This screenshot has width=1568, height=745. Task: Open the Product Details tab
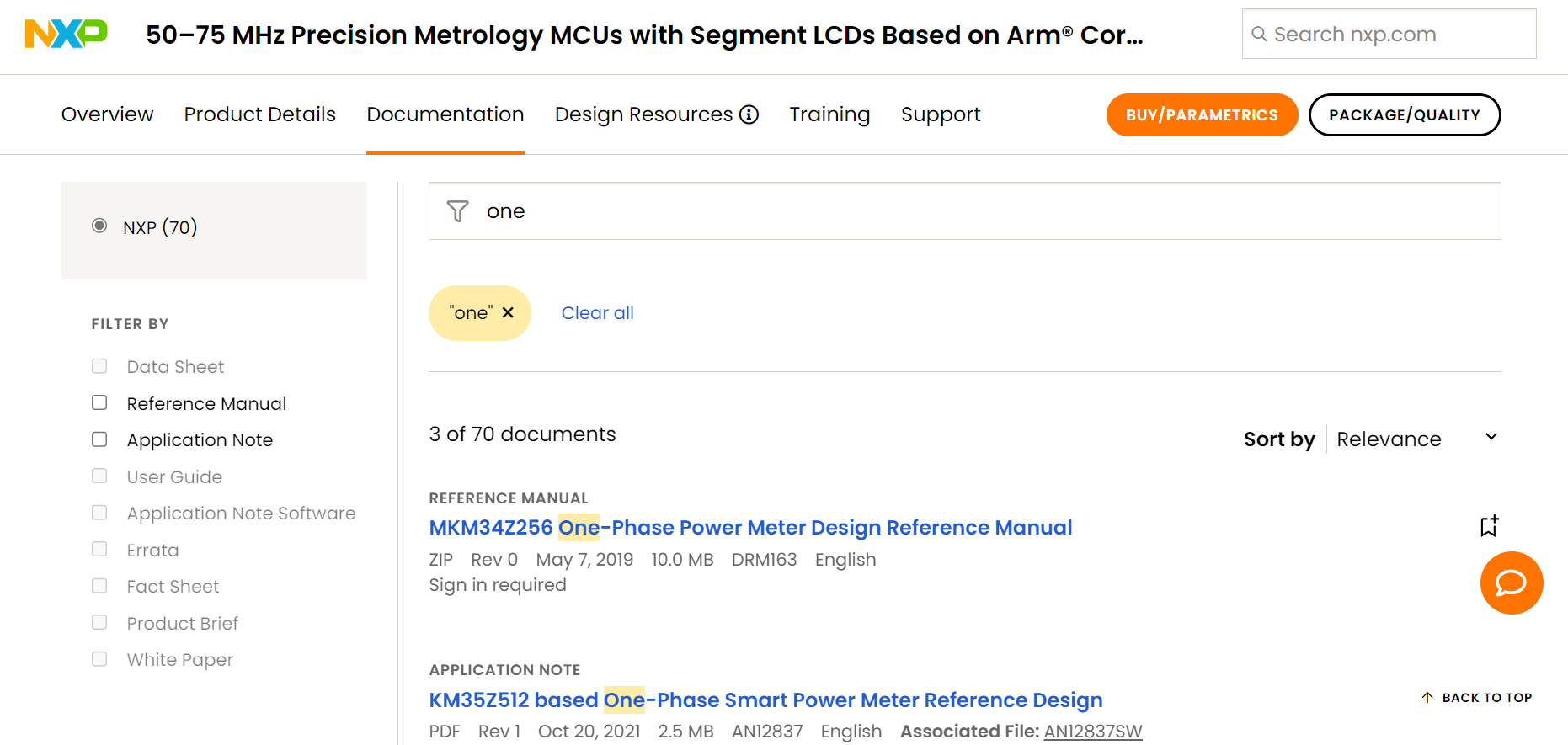(259, 114)
